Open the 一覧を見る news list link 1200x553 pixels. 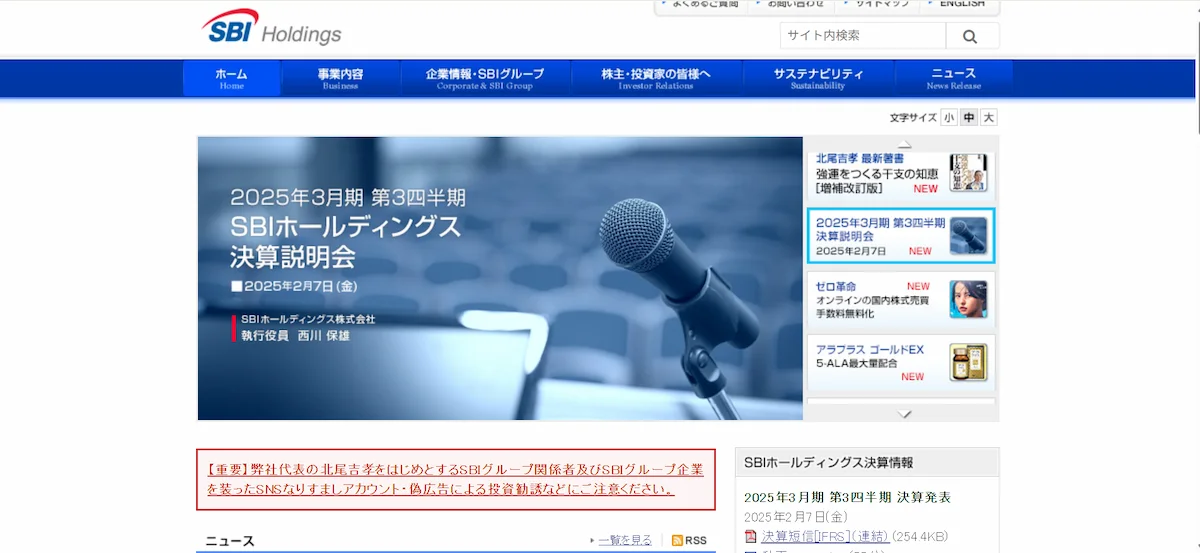pyautogui.click(x=625, y=540)
